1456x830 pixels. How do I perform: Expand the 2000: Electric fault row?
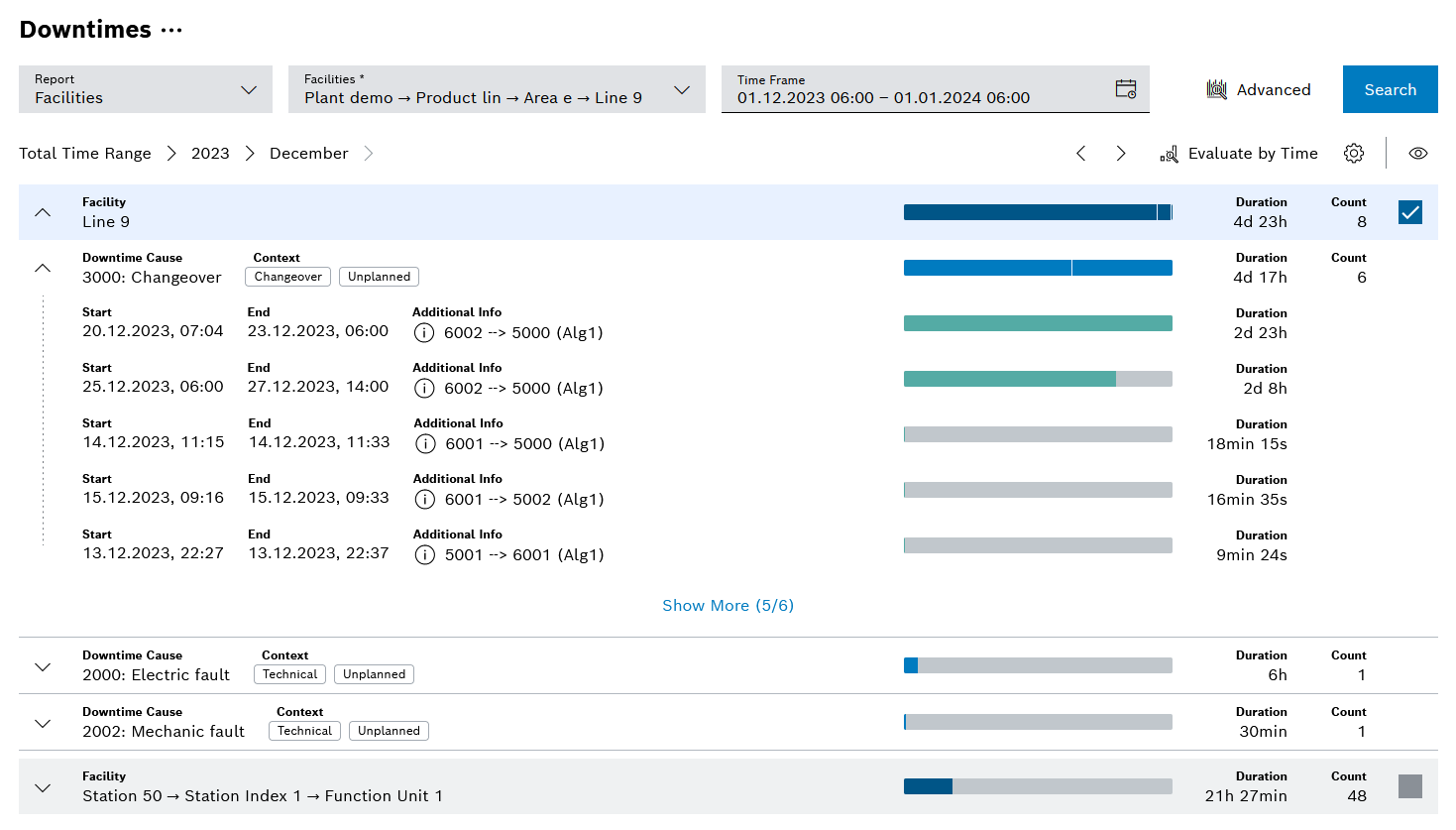tap(42, 665)
